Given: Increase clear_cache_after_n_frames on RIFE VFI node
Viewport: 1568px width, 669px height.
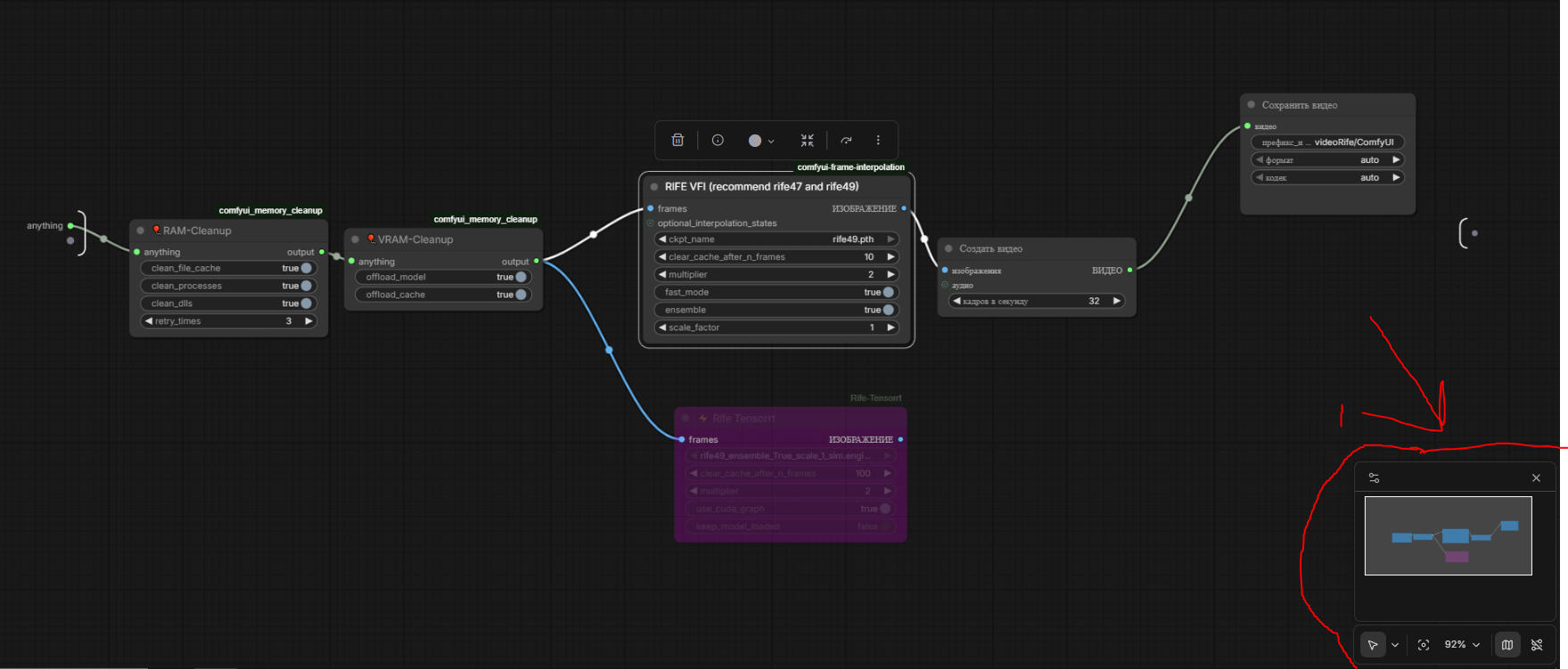Looking at the screenshot, I should [890, 257].
